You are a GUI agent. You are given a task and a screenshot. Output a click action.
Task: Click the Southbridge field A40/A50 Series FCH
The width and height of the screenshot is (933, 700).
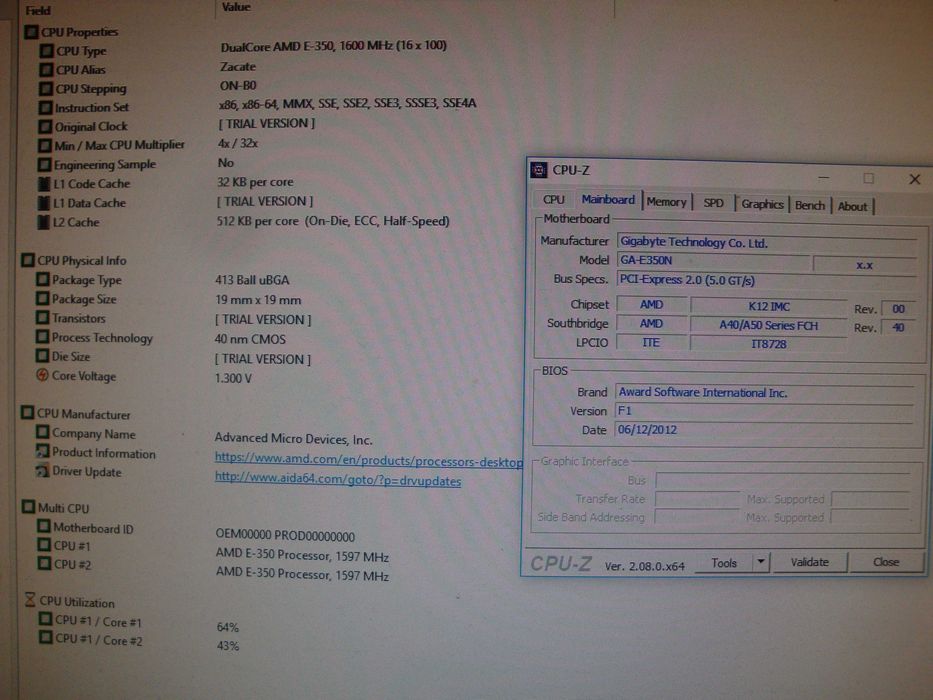click(769, 326)
